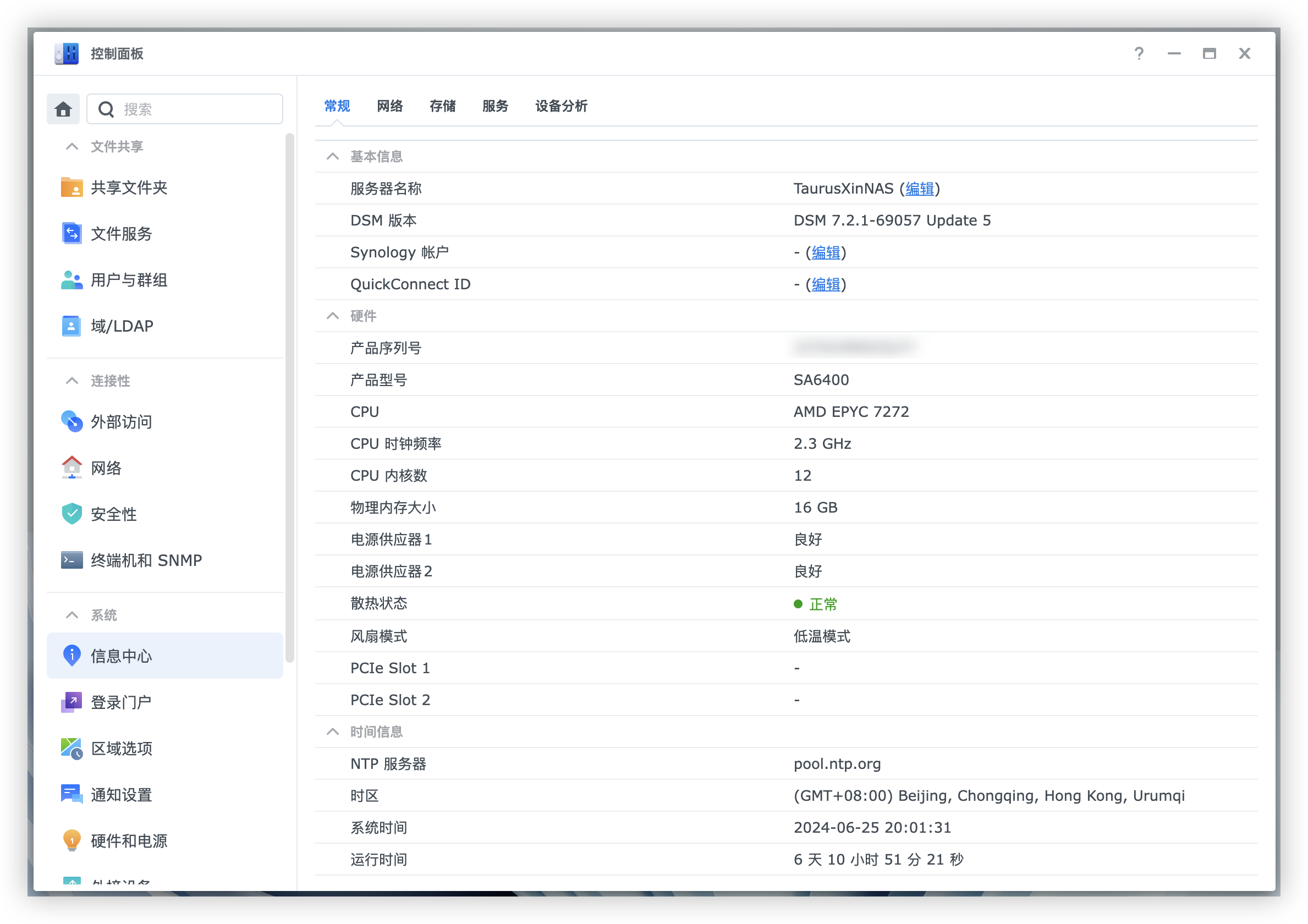Image resolution: width=1308 pixels, height=924 pixels.
Task: Click the magnifier search icon
Action: coord(106,109)
